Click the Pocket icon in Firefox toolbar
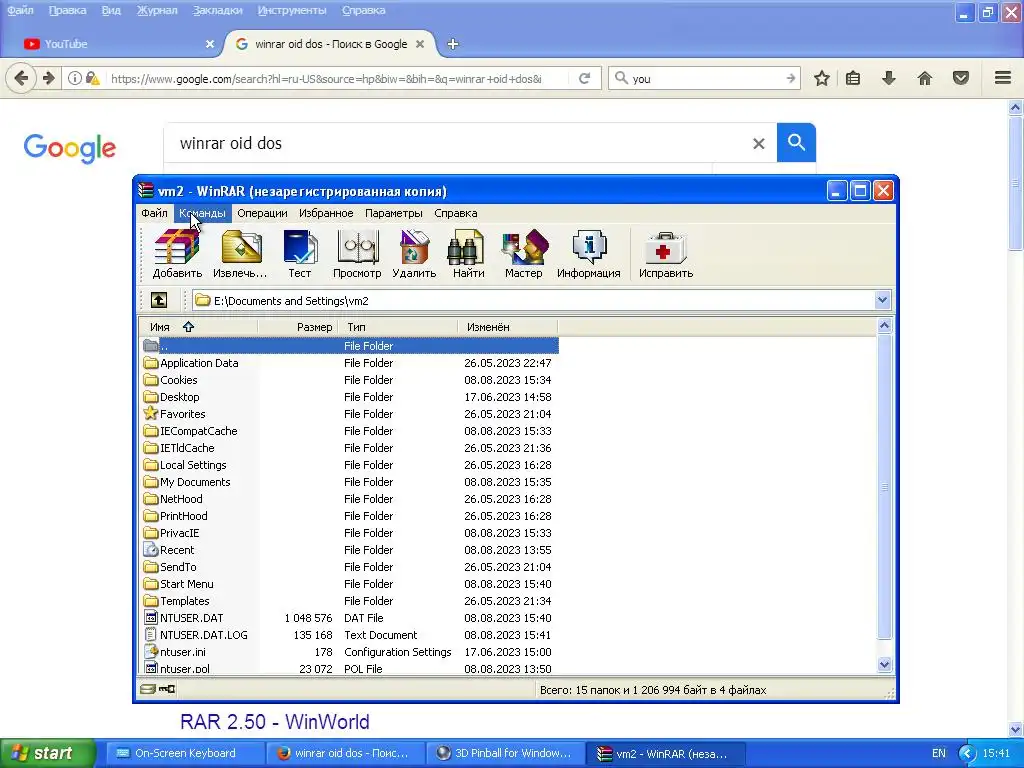Viewport: 1024px width, 768px height. (x=961, y=78)
